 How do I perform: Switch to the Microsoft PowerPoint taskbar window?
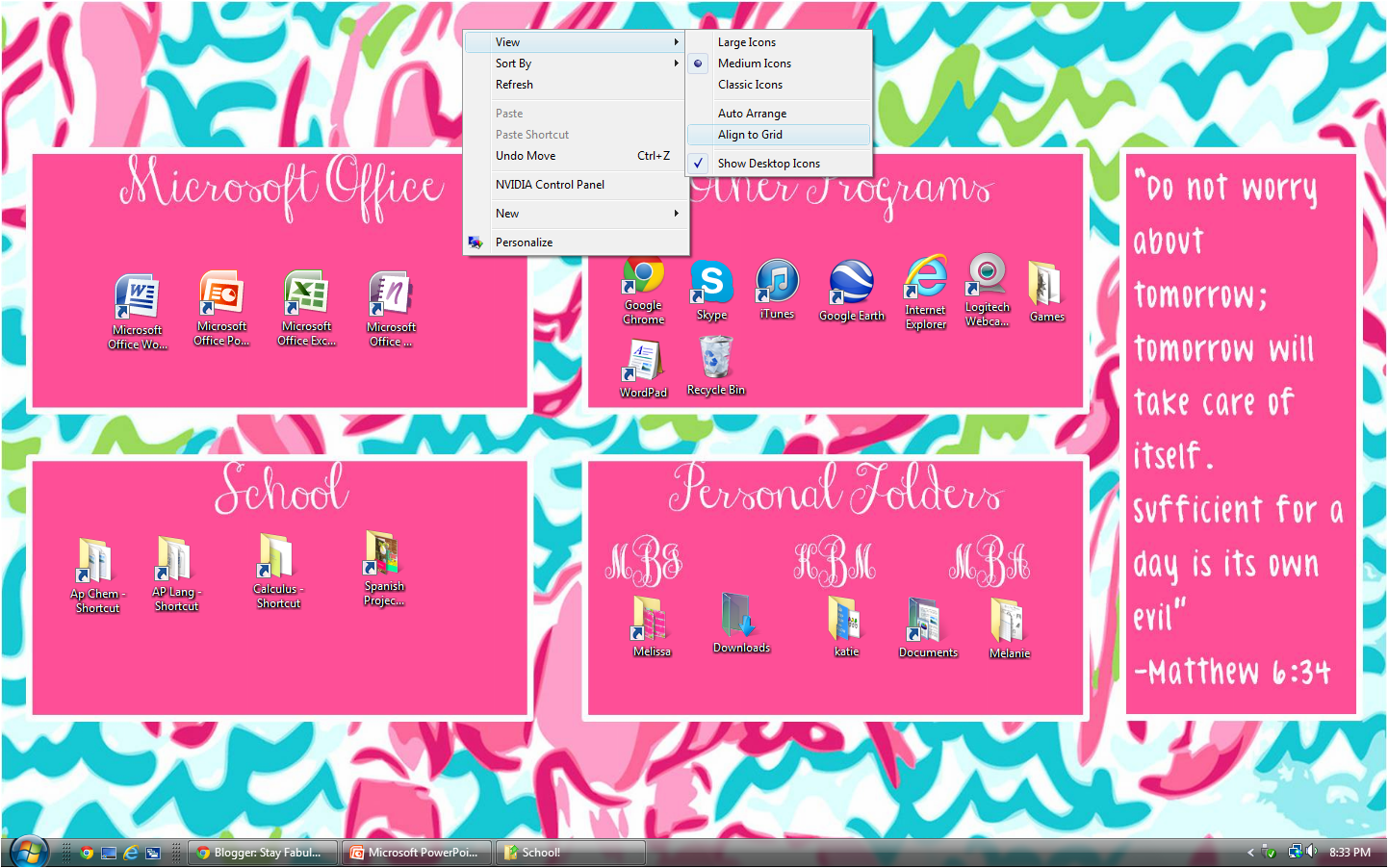[416, 852]
